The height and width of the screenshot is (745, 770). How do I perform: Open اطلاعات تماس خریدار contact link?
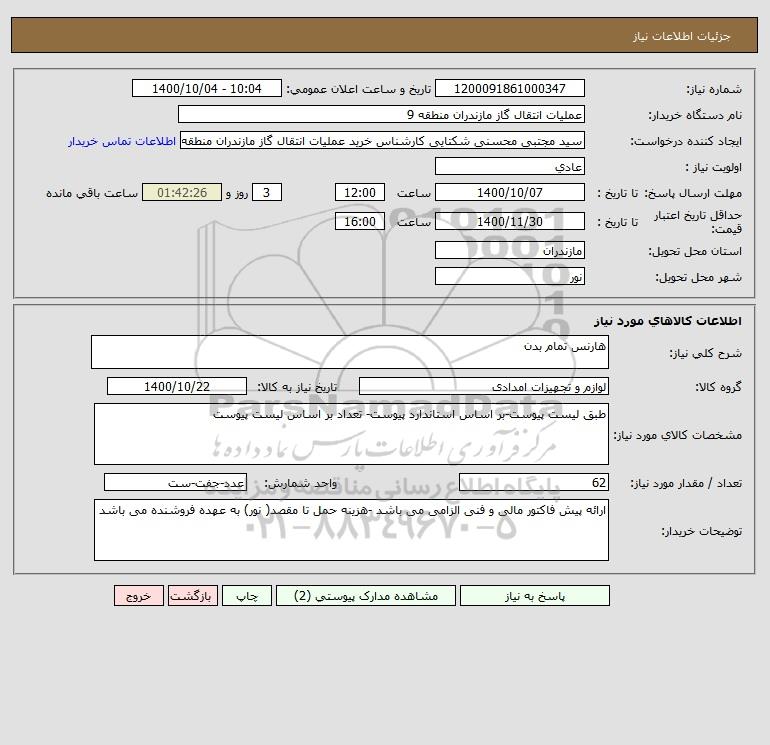point(122,141)
